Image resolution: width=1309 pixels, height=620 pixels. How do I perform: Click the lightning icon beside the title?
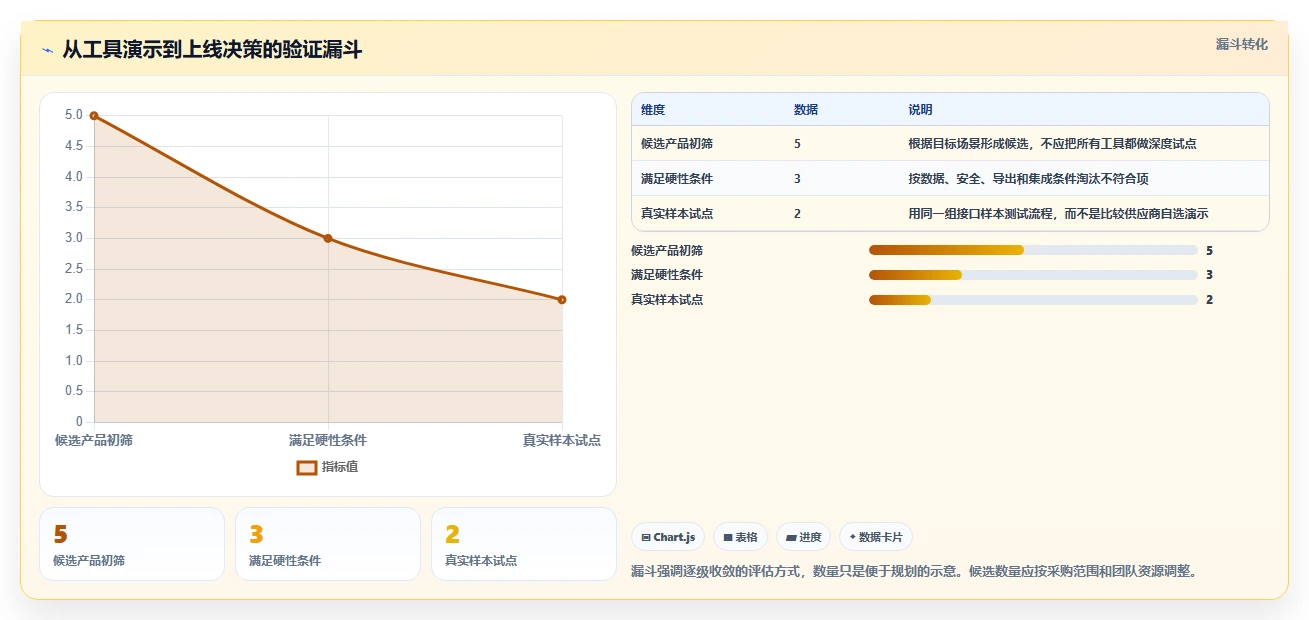(x=47, y=50)
